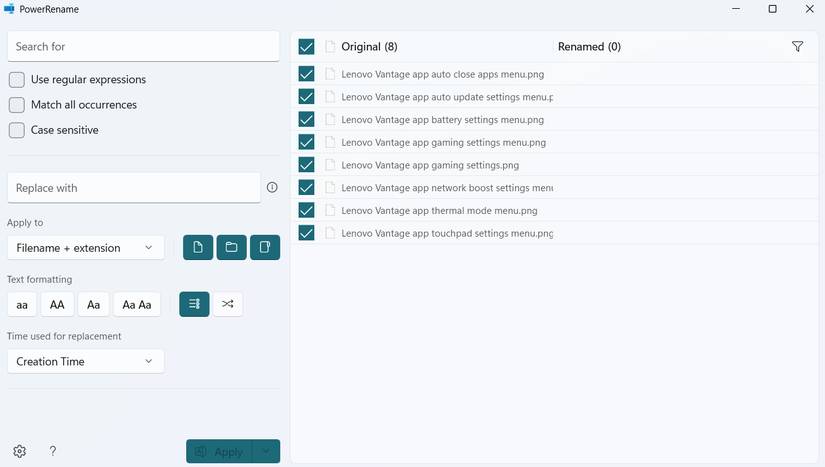Open the settings gear icon
This screenshot has width=825, height=467.
(x=19, y=451)
